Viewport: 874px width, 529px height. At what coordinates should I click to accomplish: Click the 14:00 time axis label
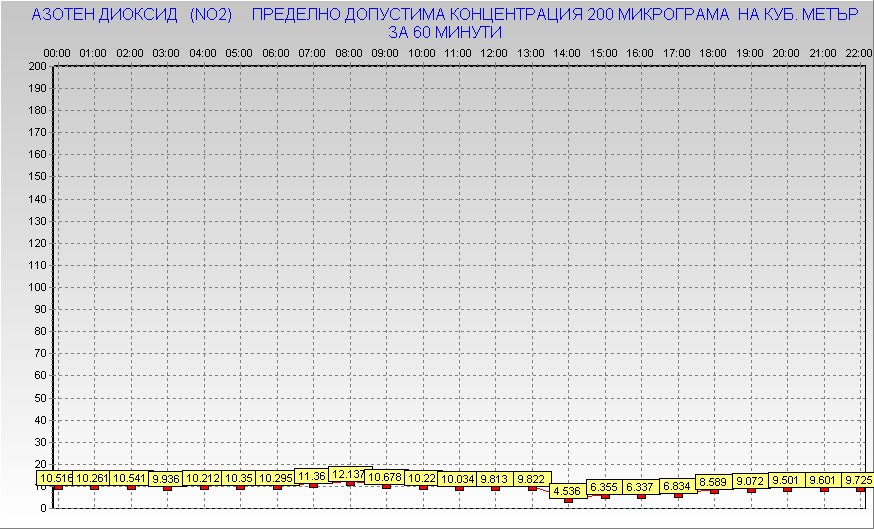click(567, 52)
